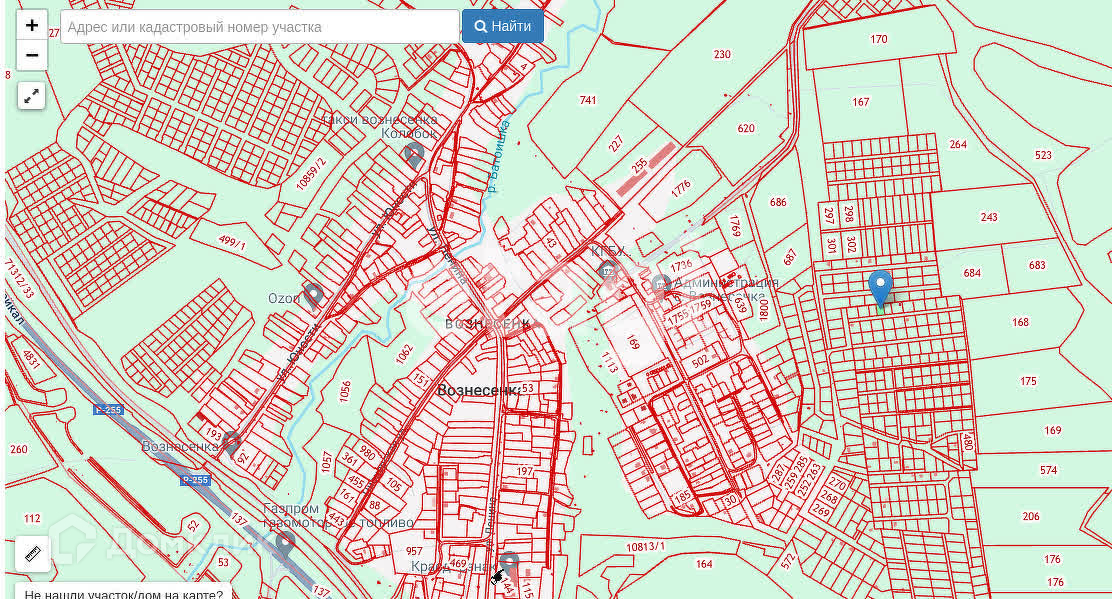This screenshot has width=1112, height=599.
Task: Click the Газпром fuel station marker
Action: coord(285,544)
